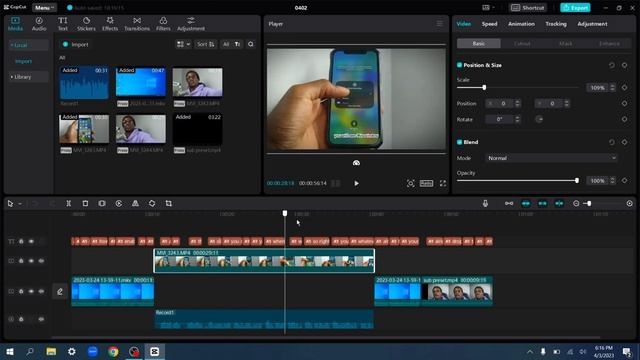
Task: Select the Record1 audio thumbnail
Action: coord(84,83)
